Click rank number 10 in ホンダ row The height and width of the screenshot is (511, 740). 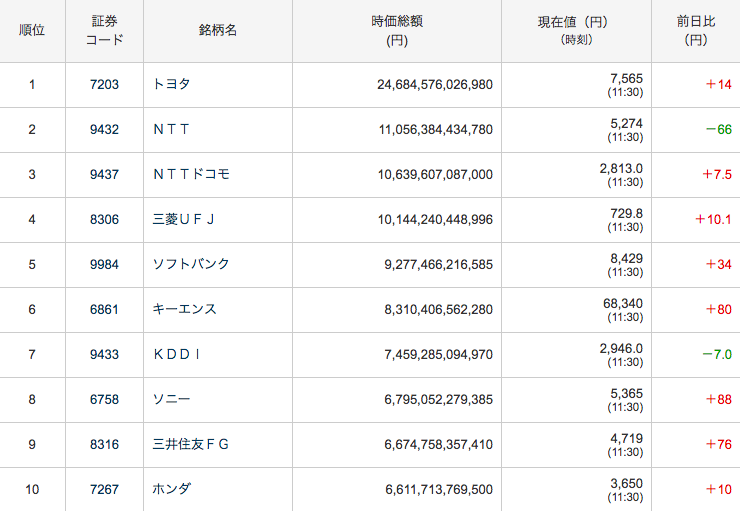(x=32, y=490)
